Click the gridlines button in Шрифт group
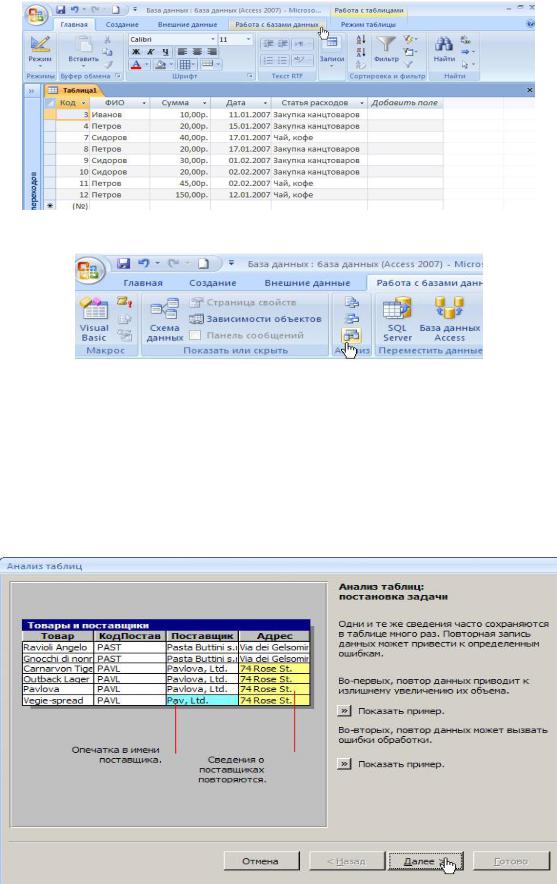557x884 pixels. [x=186, y=64]
